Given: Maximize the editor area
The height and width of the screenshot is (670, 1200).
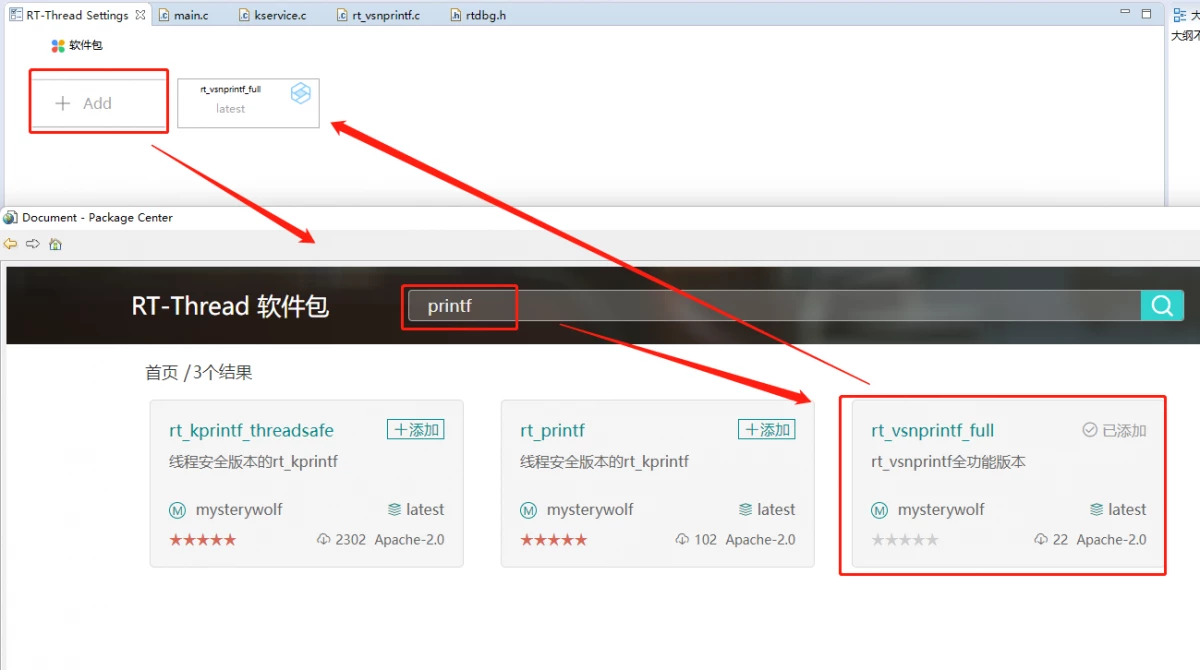Looking at the screenshot, I should [x=1148, y=14].
